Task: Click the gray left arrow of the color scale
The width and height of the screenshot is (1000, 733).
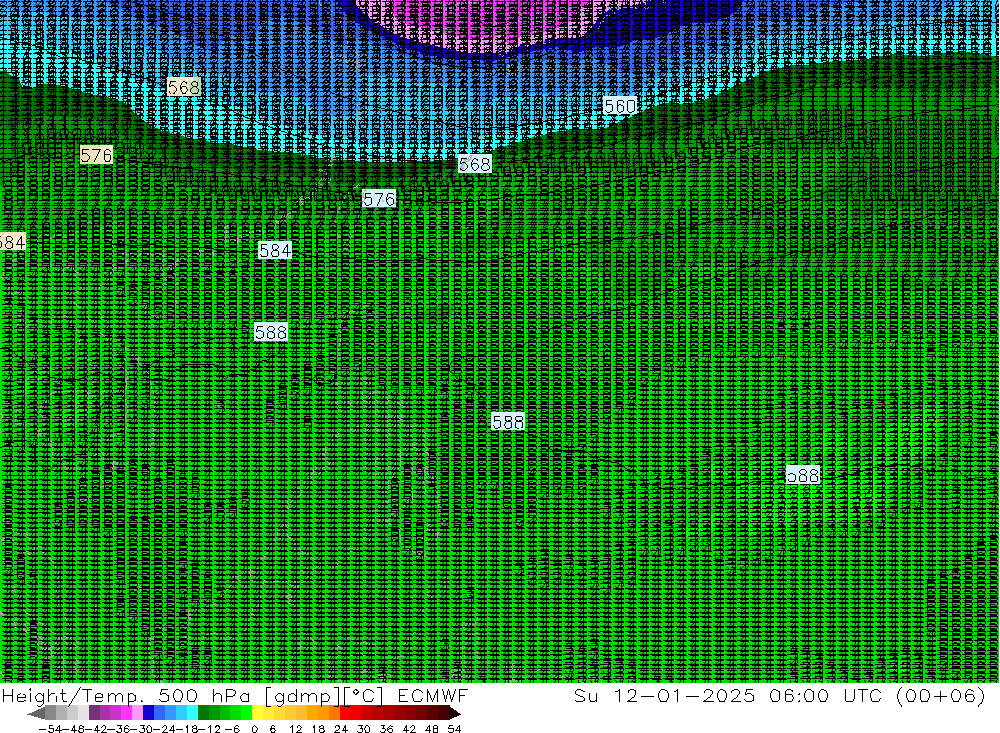Action: pos(37,713)
